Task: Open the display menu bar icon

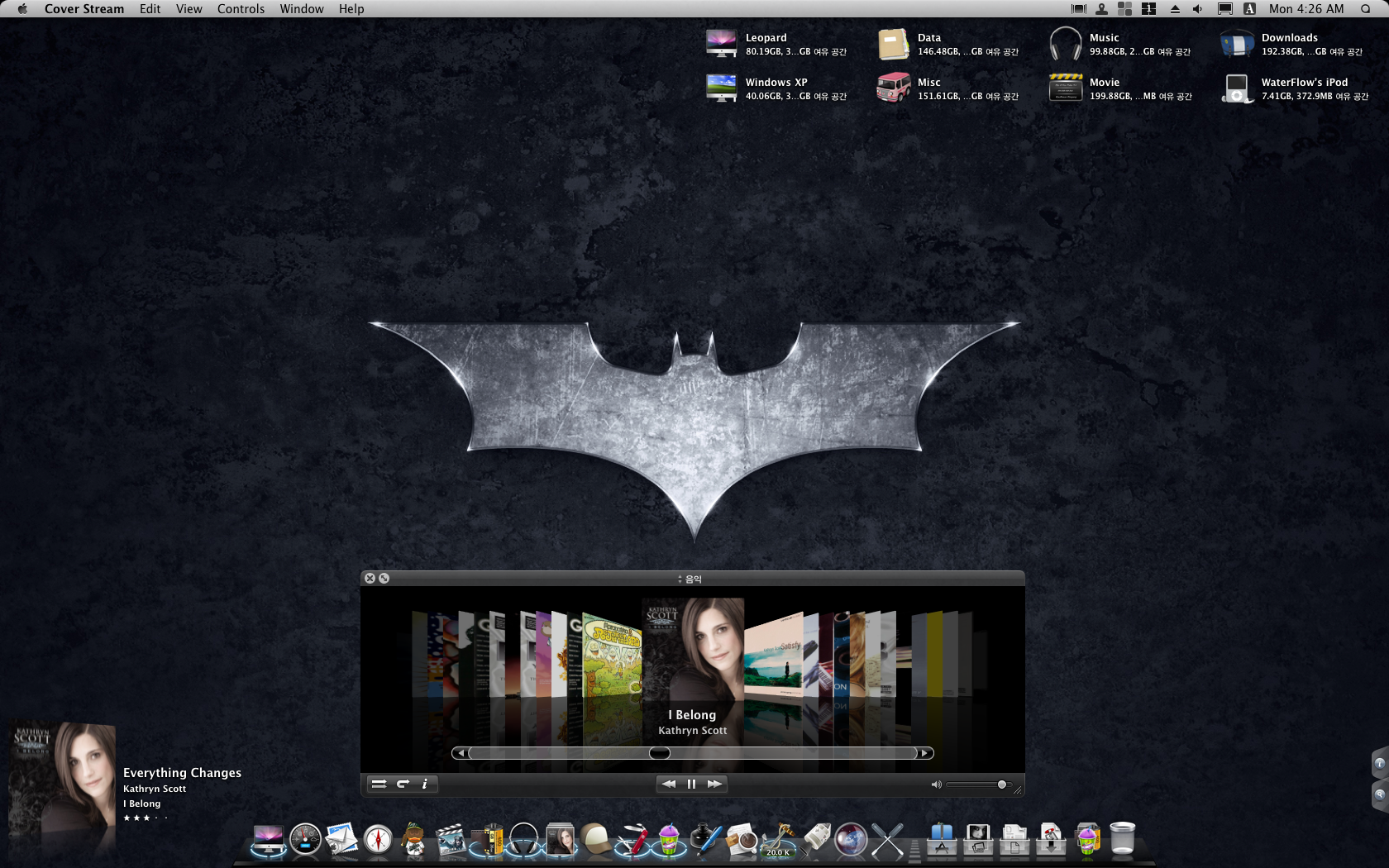Action: (1225, 9)
